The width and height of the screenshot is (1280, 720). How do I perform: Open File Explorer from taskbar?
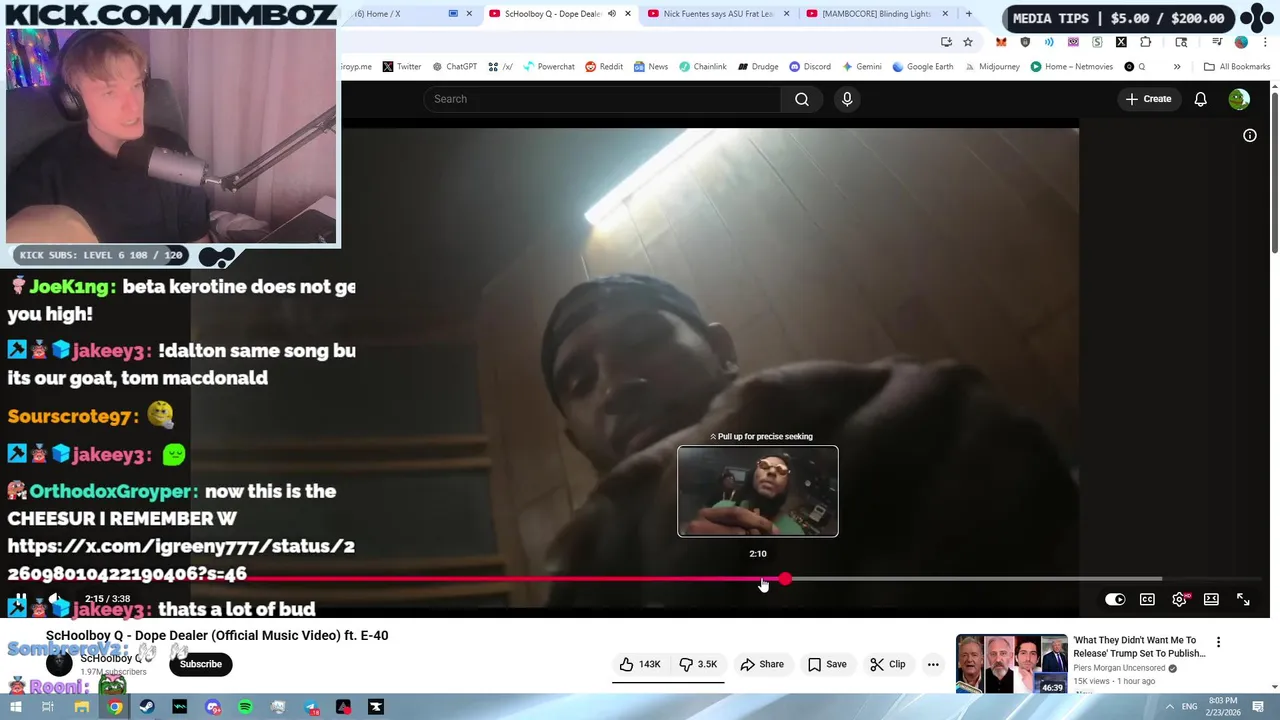click(x=81, y=707)
